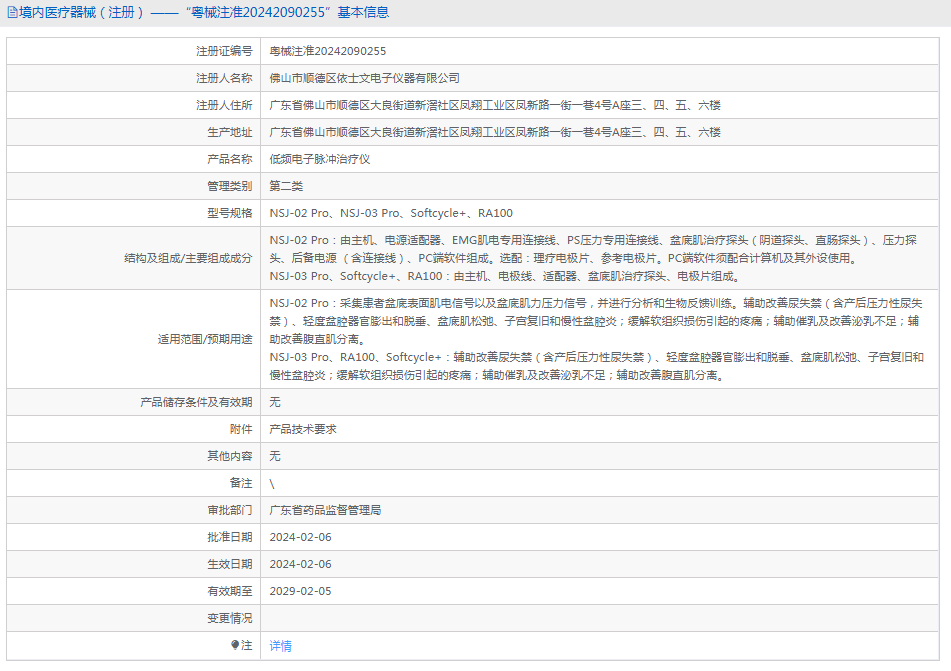Click the 2024-02-06 value in 批准日期 row
The image size is (951, 671).
pyautogui.click(x=300, y=538)
